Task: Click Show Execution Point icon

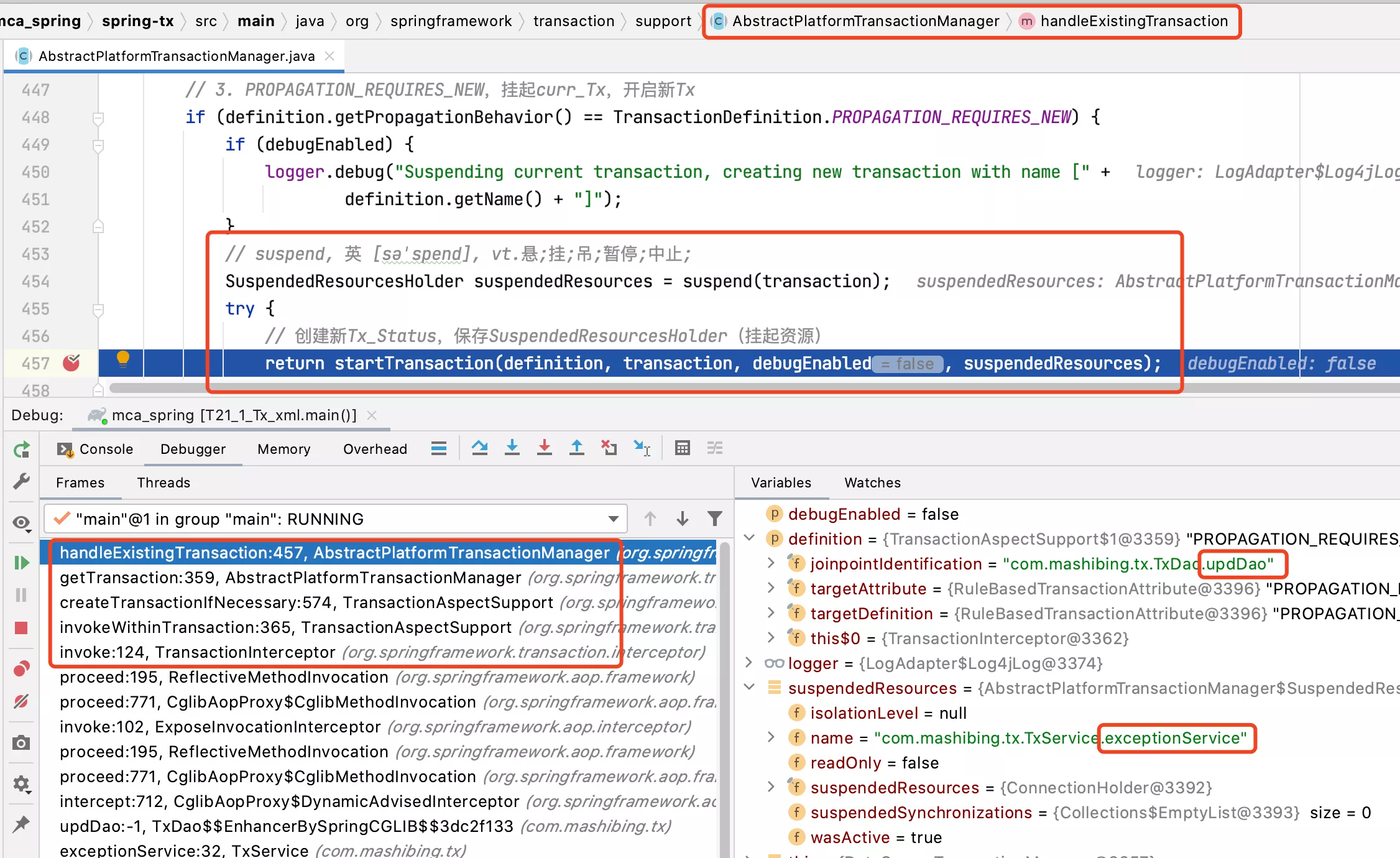Action: point(439,448)
